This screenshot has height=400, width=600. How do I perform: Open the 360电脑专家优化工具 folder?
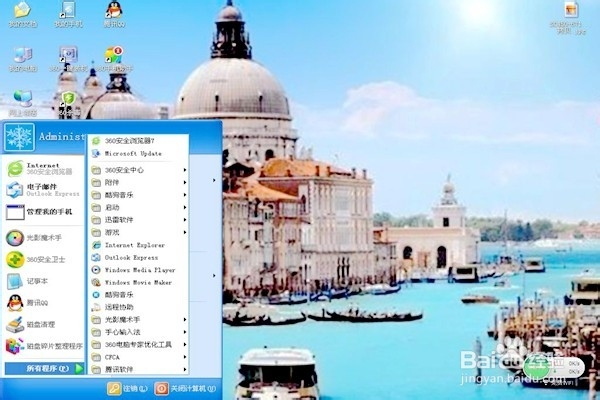pyautogui.click(x=139, y=344)
